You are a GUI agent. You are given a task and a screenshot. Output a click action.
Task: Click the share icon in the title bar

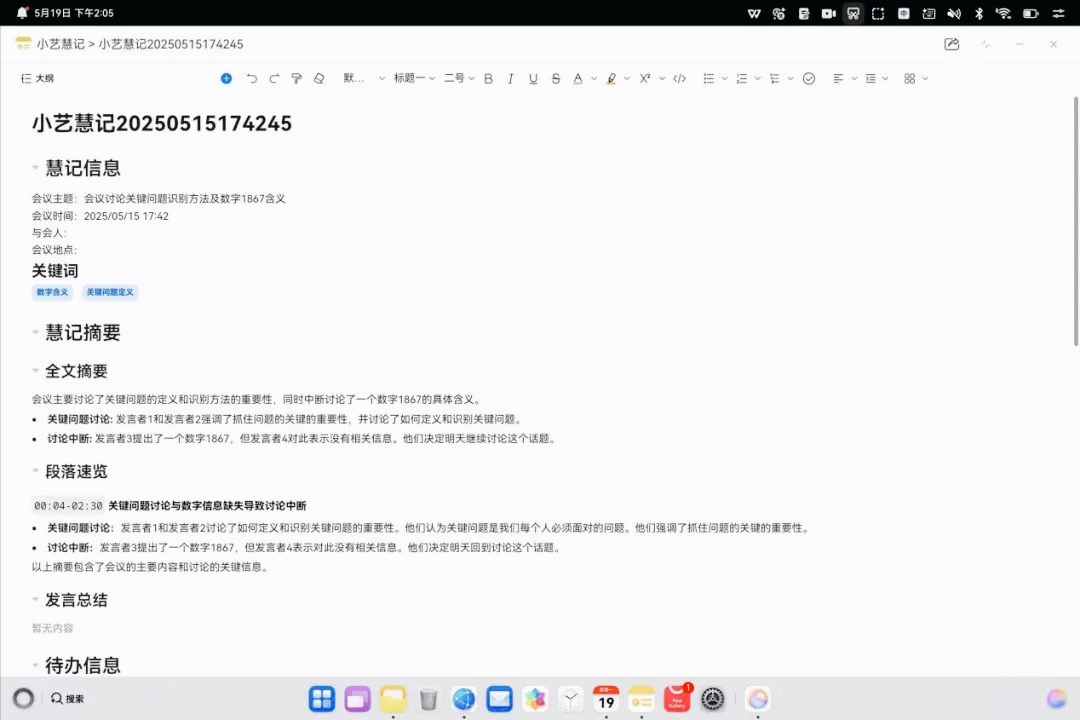tap(951, 44)
